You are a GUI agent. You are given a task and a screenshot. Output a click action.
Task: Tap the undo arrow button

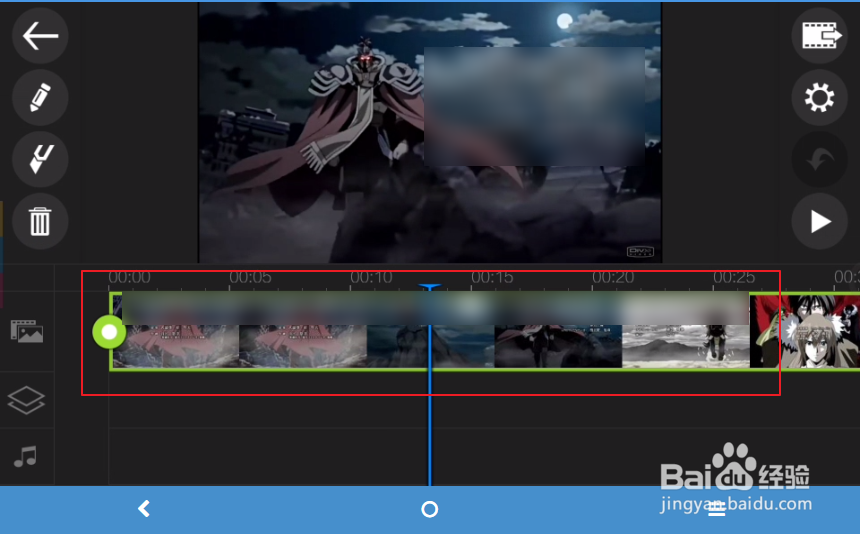coord(820,160)
